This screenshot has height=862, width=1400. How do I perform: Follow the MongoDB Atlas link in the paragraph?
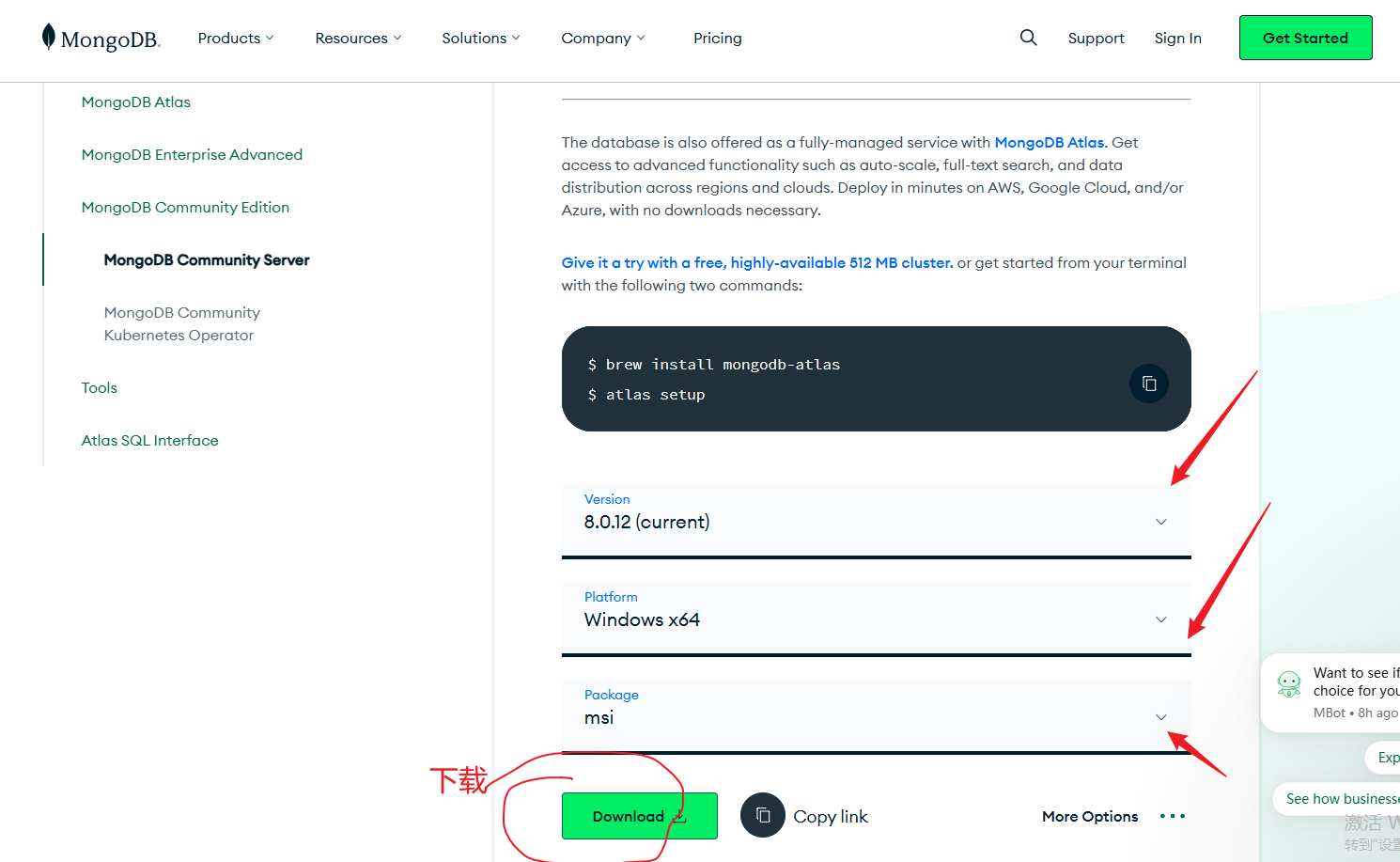(x=1050, y=142)
